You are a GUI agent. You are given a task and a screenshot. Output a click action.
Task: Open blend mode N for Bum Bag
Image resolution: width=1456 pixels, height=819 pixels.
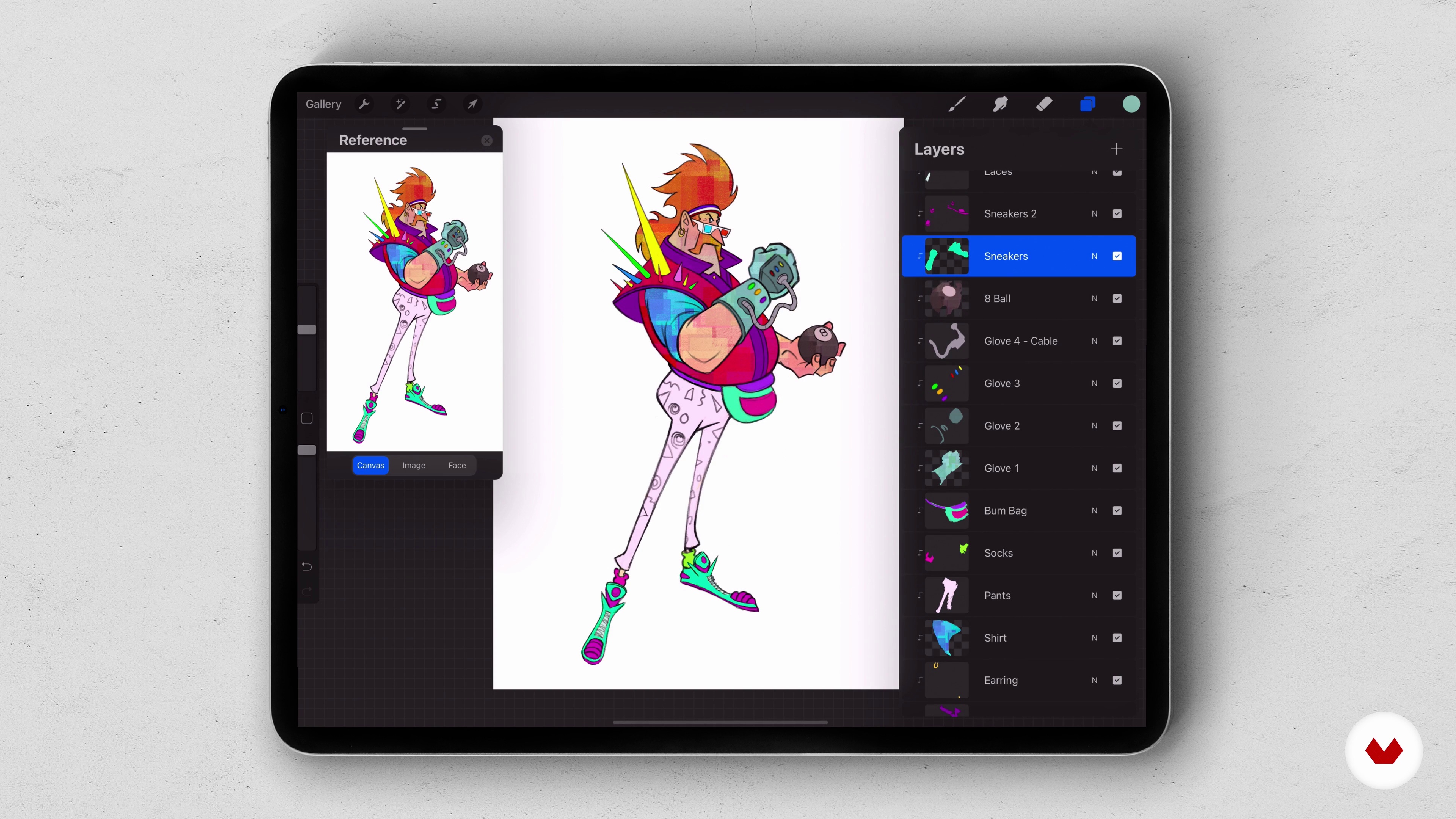click(x=1094, y=510)
